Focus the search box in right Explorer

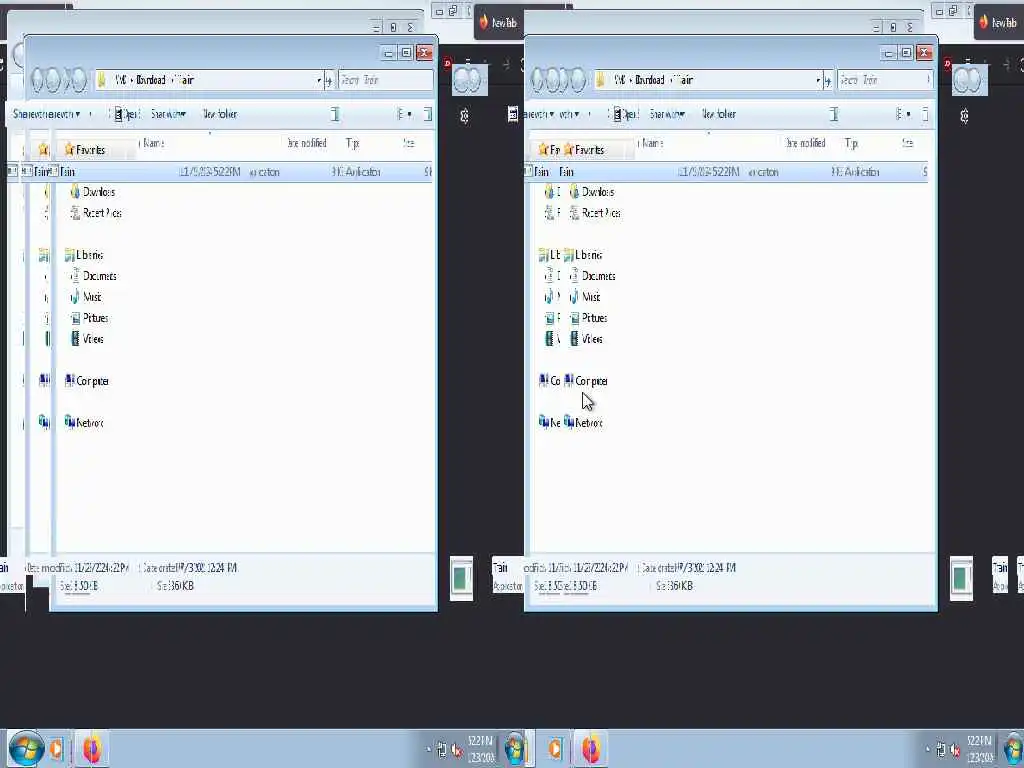tap(884, 80)
